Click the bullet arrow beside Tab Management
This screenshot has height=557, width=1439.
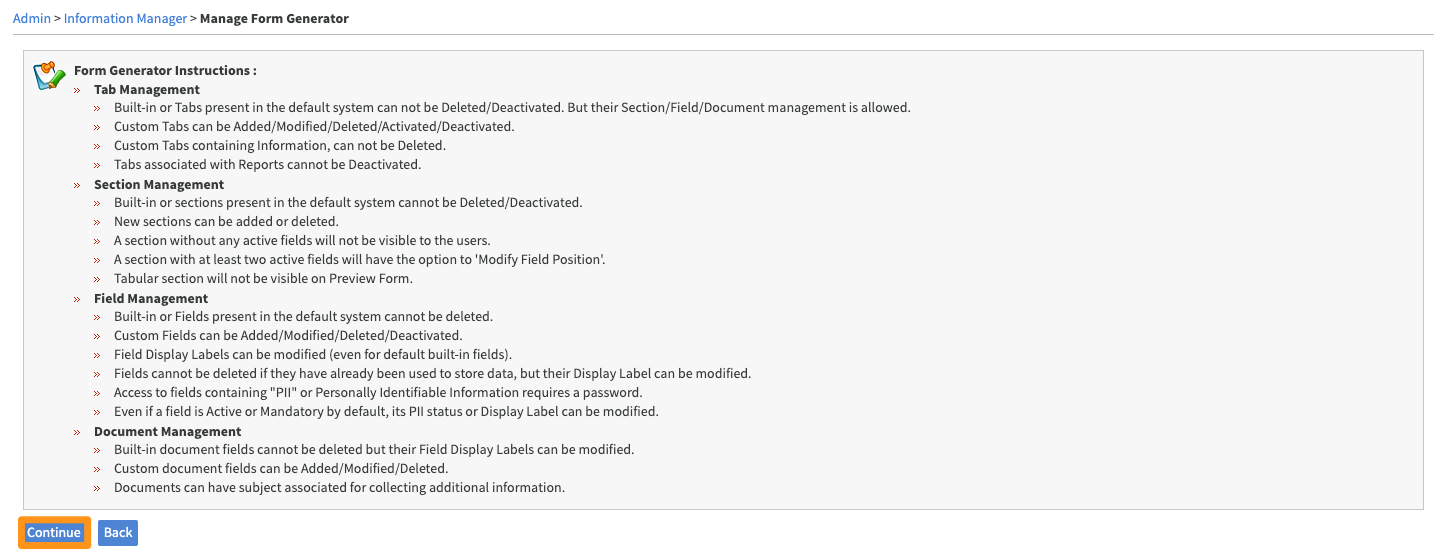tap(77, 90)
